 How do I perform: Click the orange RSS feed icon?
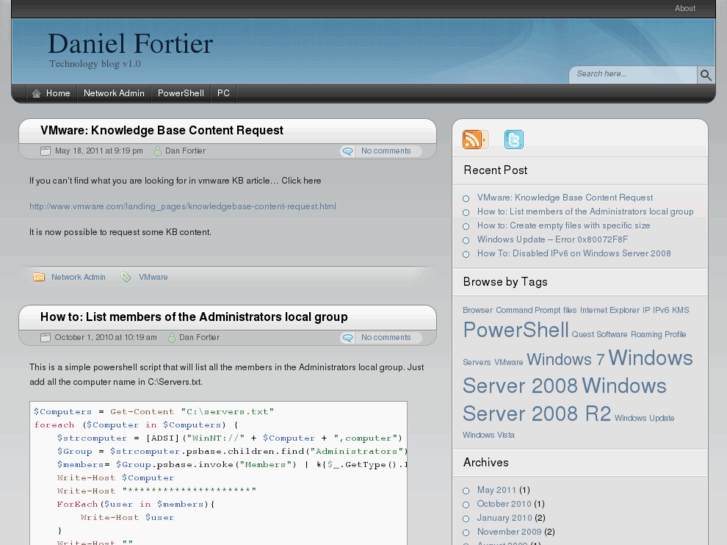click(x=474, y=140)
